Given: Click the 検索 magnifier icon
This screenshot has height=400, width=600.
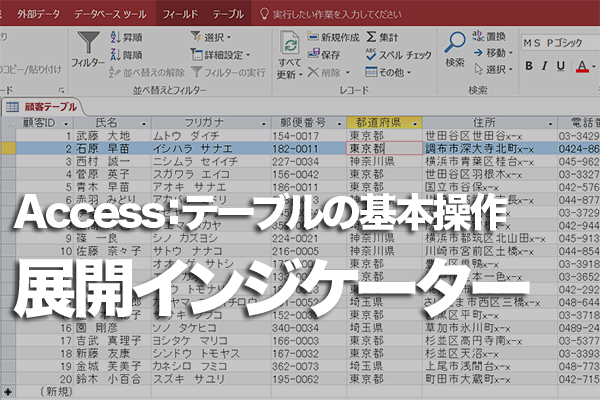Looking at the screenshot, I should click(x=455, y=43).
